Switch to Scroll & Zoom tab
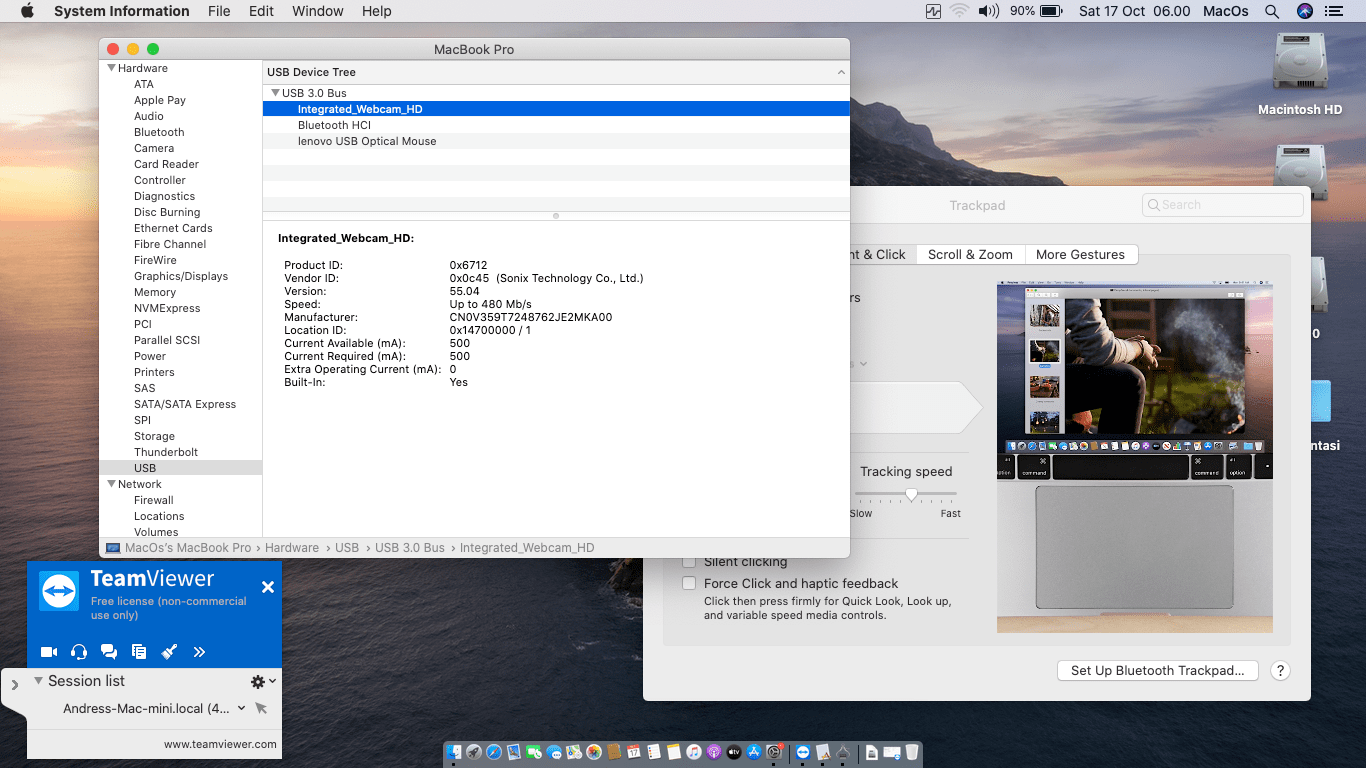The image size is (1366, 768). click(x=970, y=255)
